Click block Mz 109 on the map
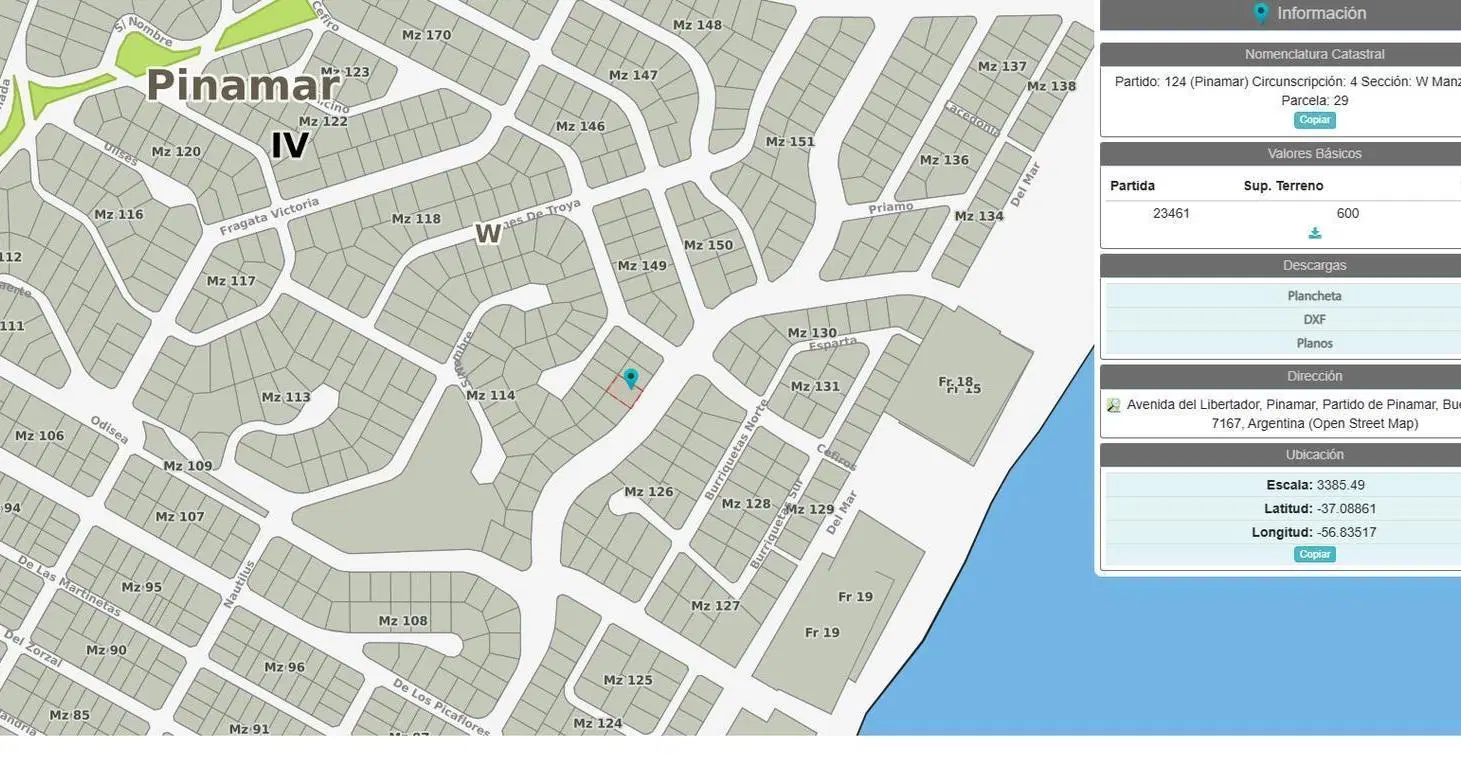1461x765 pixels. coord(188,466)
